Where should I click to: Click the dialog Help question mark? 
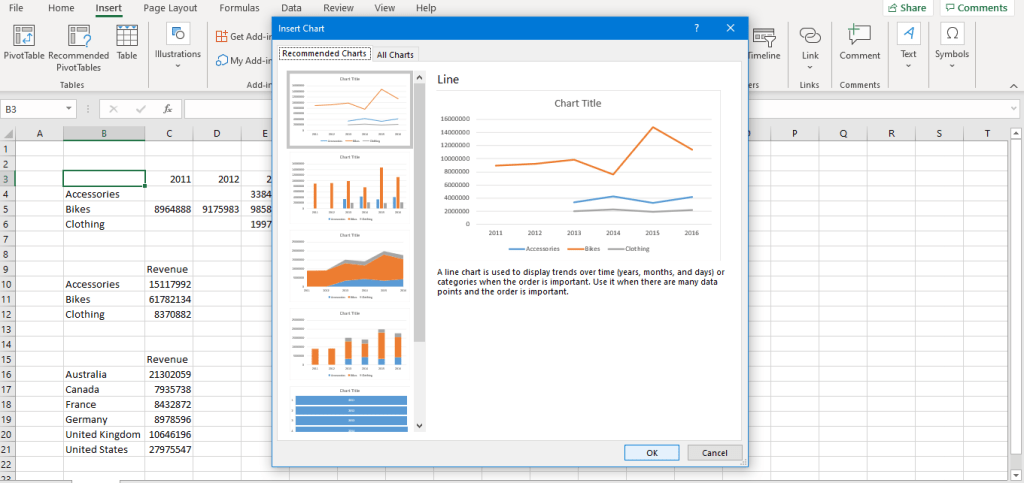pos(696,28)
